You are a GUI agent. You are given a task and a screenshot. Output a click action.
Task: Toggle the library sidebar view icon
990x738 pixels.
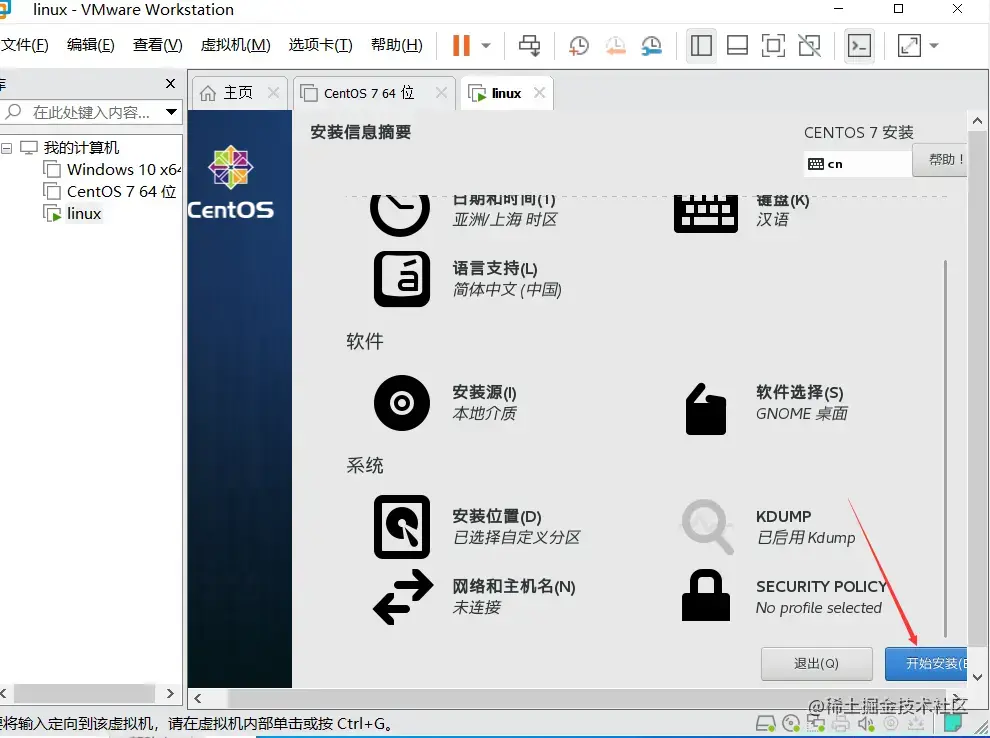point(701,45)
